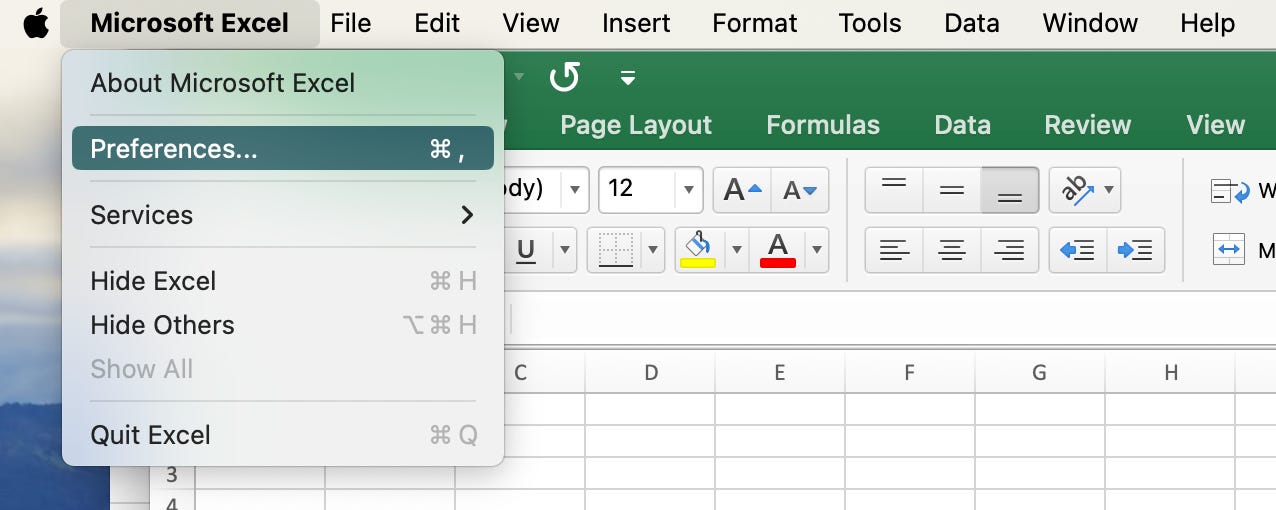This screenshot has width=1276, height=510.
Task: Decrease font size with smaller A
Action: coord(800,190)
